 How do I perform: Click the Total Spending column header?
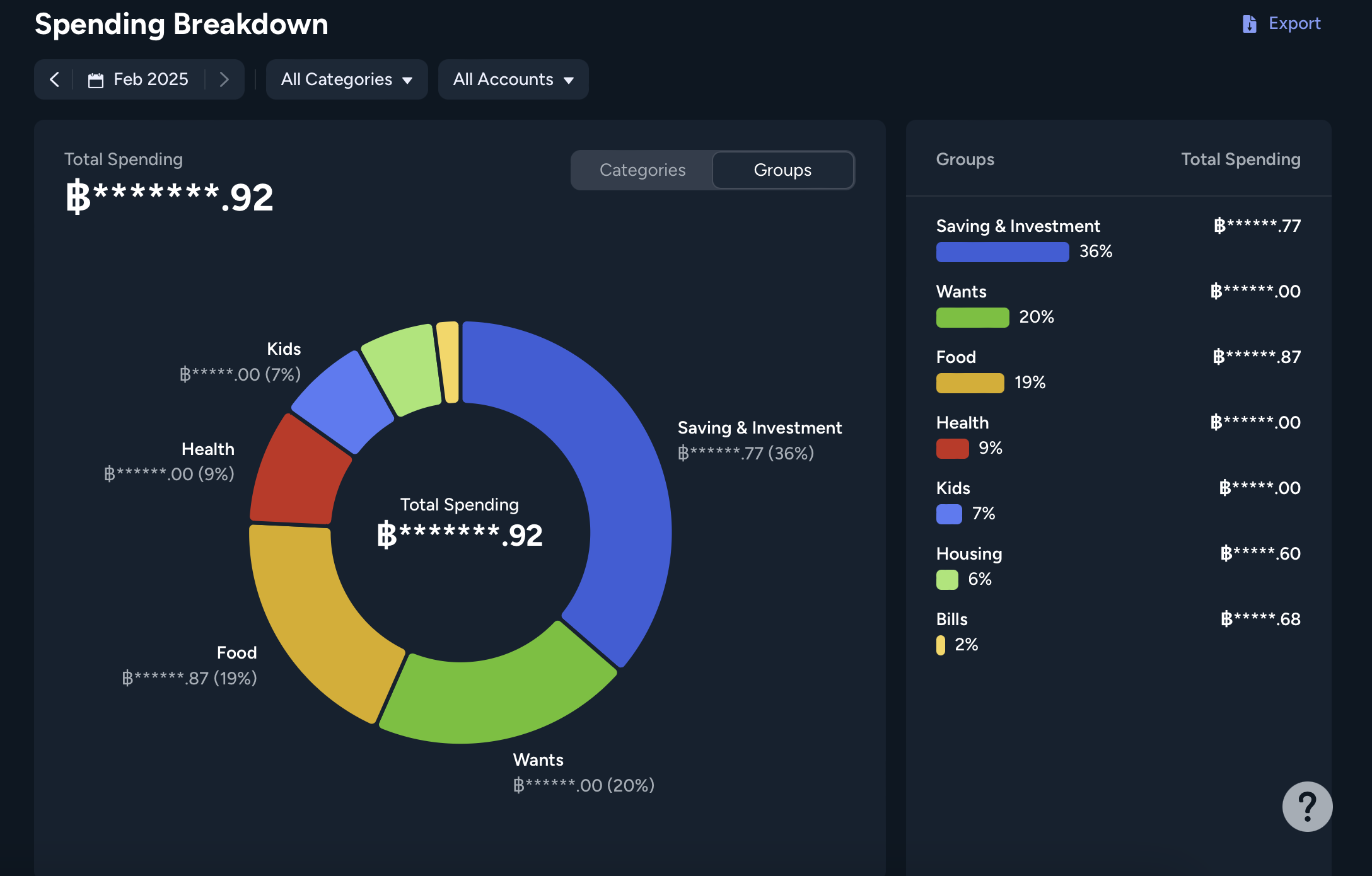1241,159
